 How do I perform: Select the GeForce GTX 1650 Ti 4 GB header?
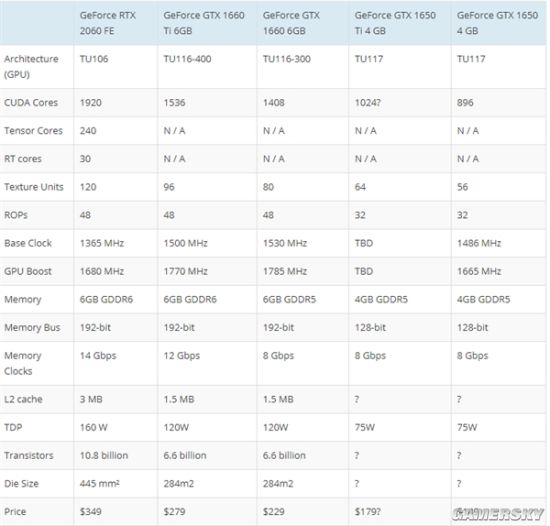tap(395, 23)
